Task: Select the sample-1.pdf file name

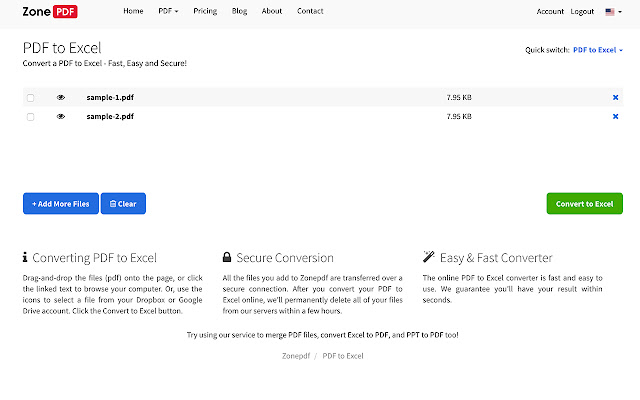Action: coord(110,97)
